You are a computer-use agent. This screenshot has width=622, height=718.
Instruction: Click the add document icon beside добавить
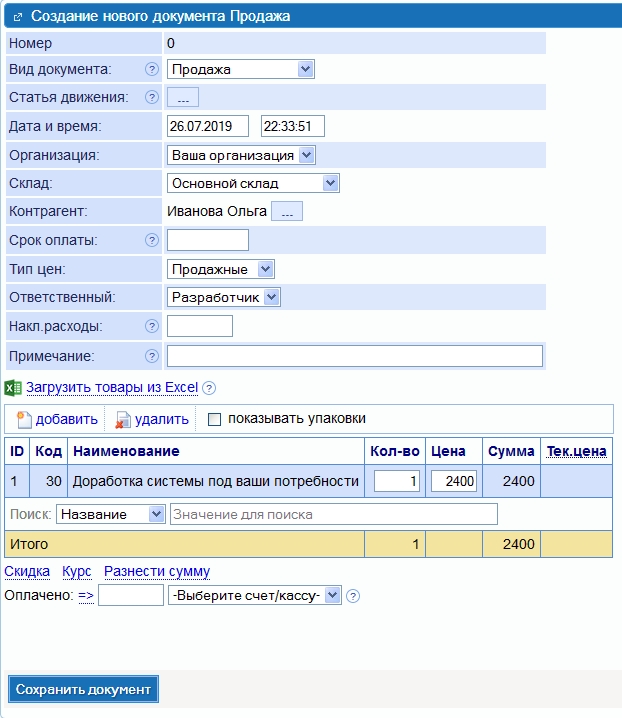click(24, 419)
